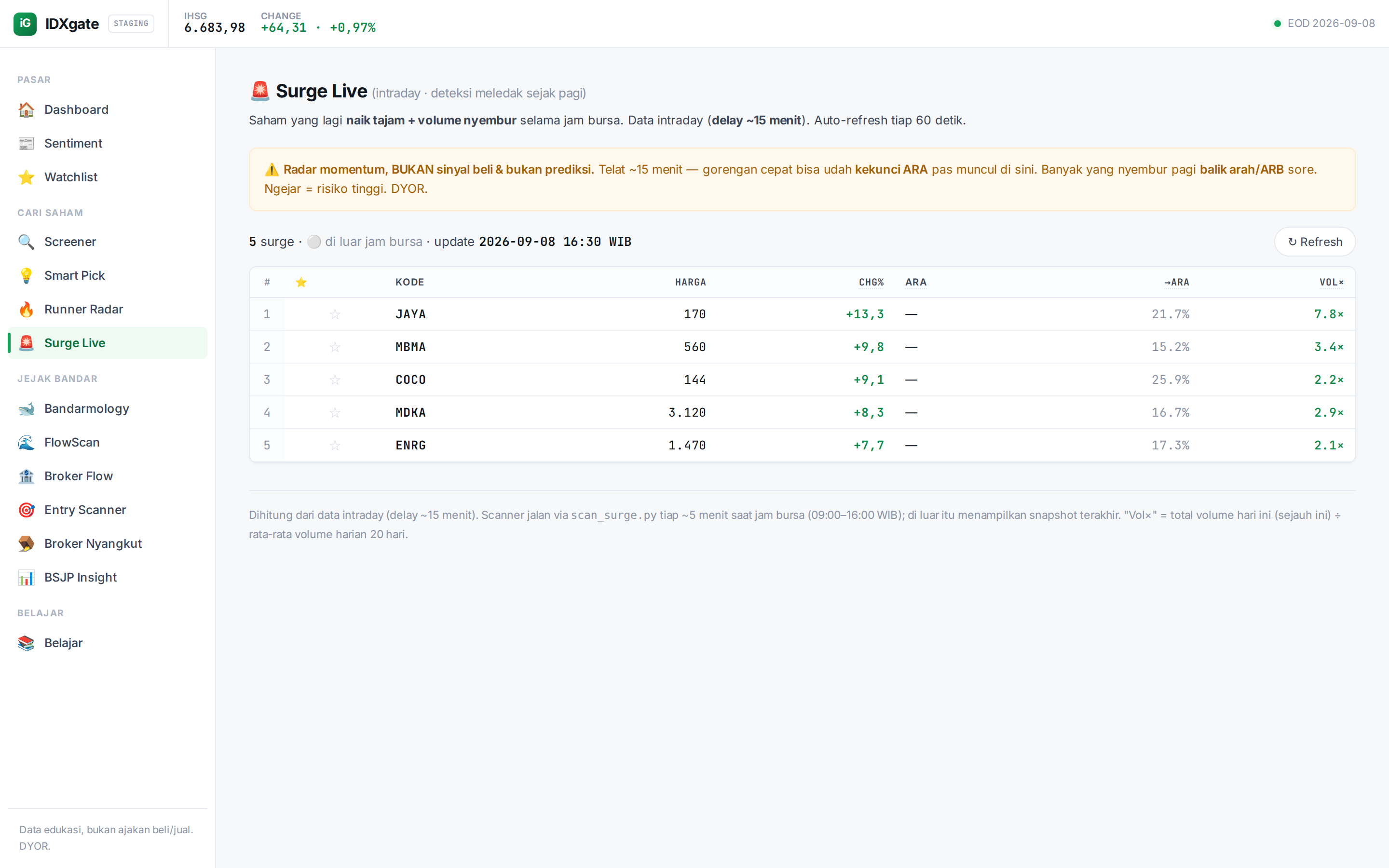The height and width of the screenshot is (868, 1389).
Task: Click the ENRG stock code
Action: [410, 445]
